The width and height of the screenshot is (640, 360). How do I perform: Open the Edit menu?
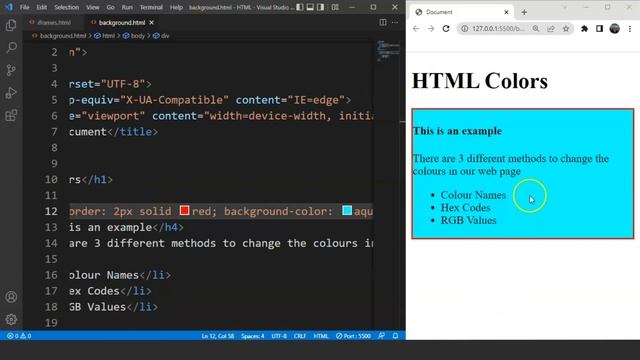[42, 7]
